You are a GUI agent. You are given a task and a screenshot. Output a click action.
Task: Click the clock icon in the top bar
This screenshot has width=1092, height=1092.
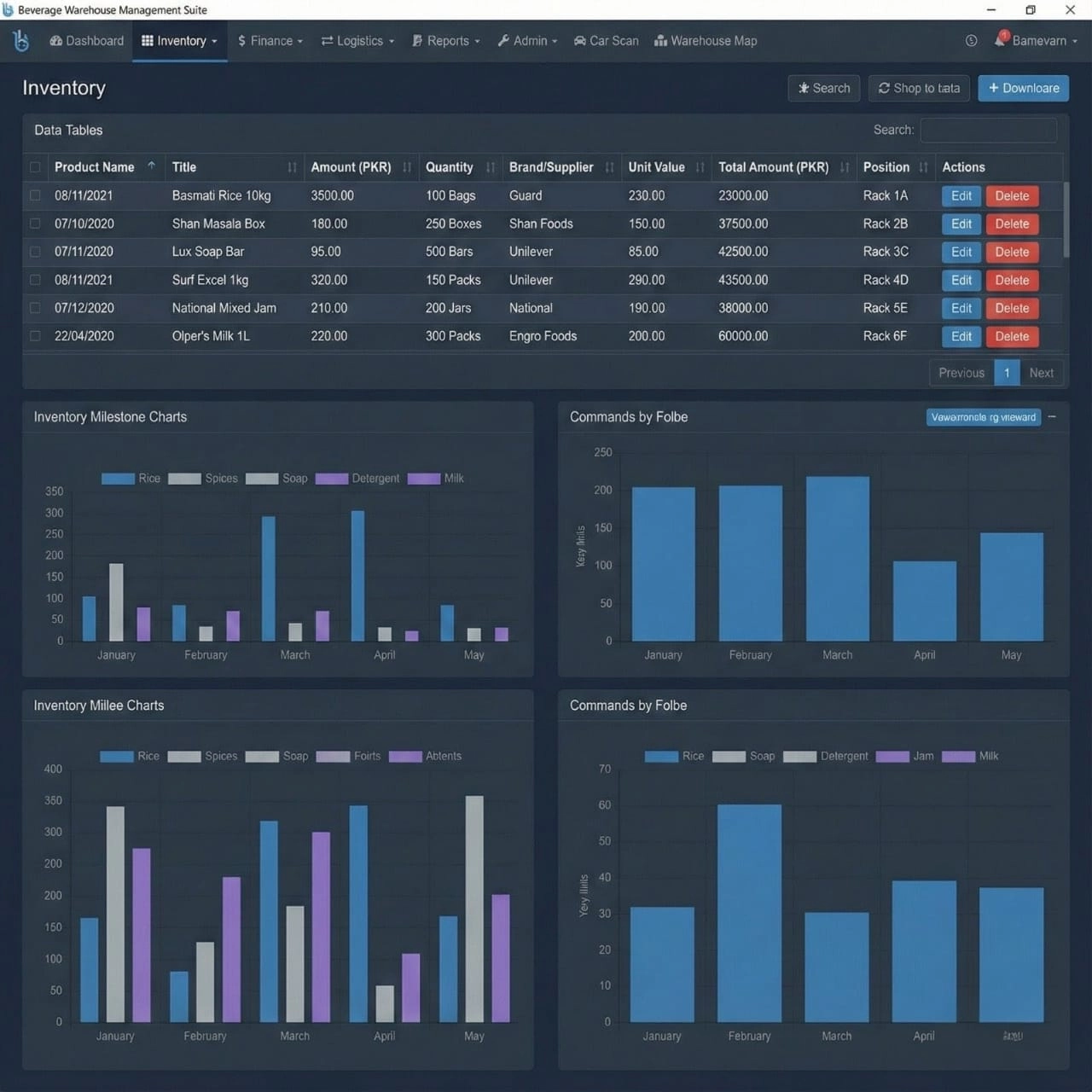click(x=971, y=41)
